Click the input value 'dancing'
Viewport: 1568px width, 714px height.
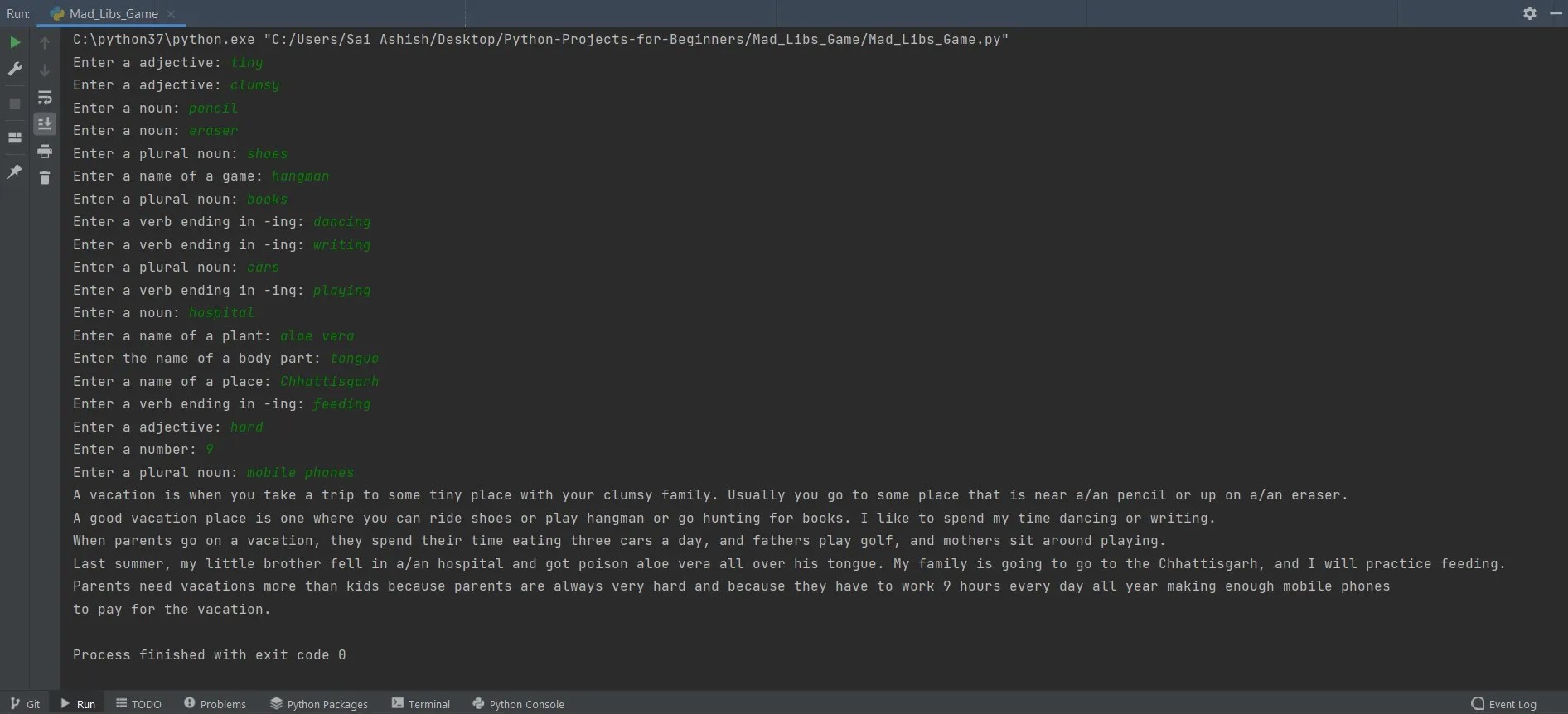(341, 222)
